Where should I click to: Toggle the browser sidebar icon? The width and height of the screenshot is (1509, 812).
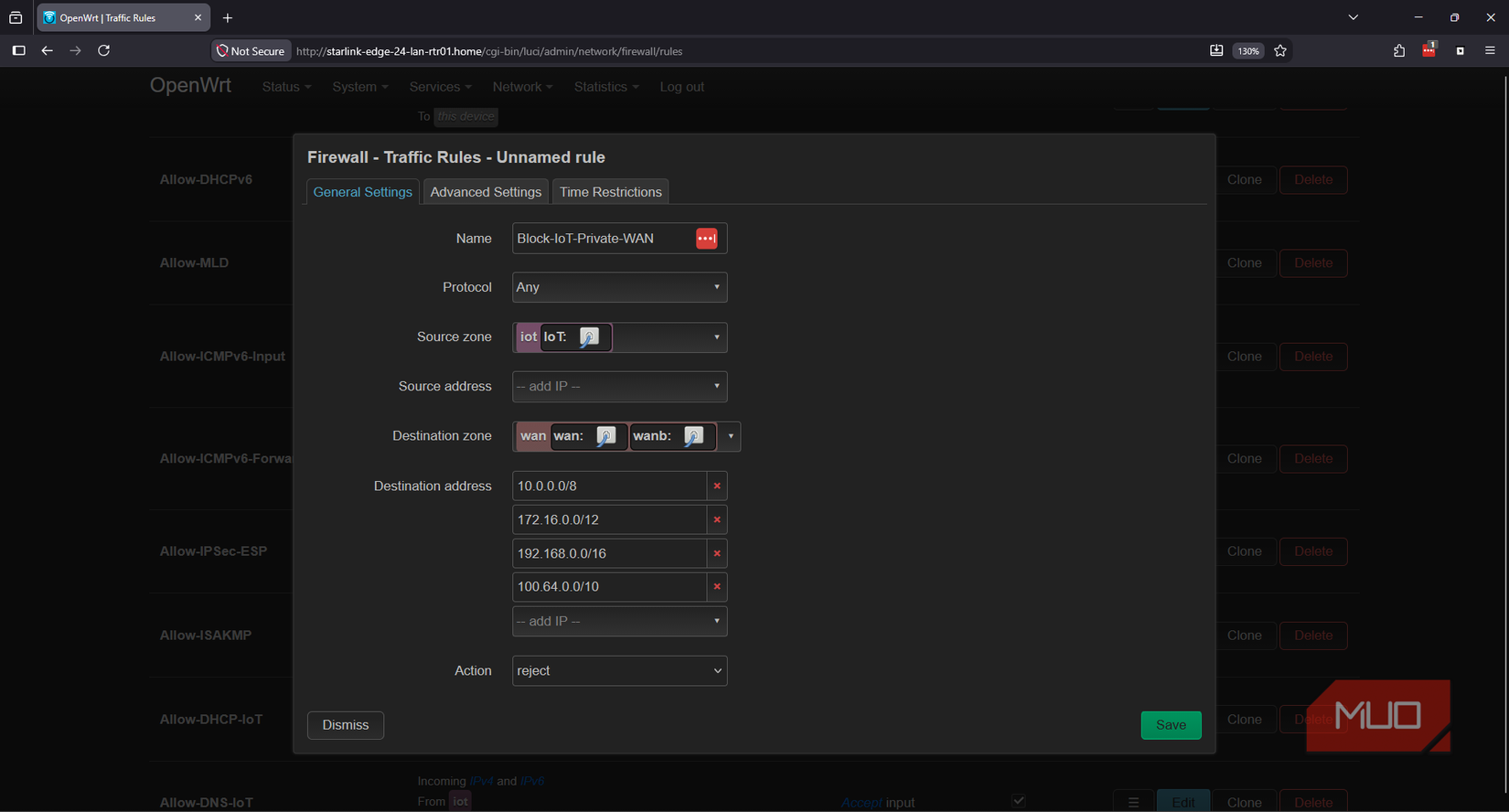[18, 51]
